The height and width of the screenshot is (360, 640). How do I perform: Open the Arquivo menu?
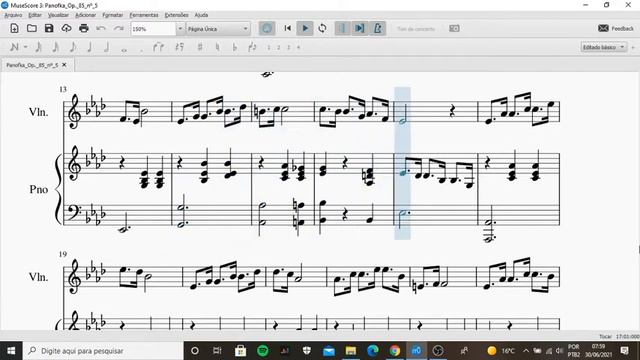(13, 15)
